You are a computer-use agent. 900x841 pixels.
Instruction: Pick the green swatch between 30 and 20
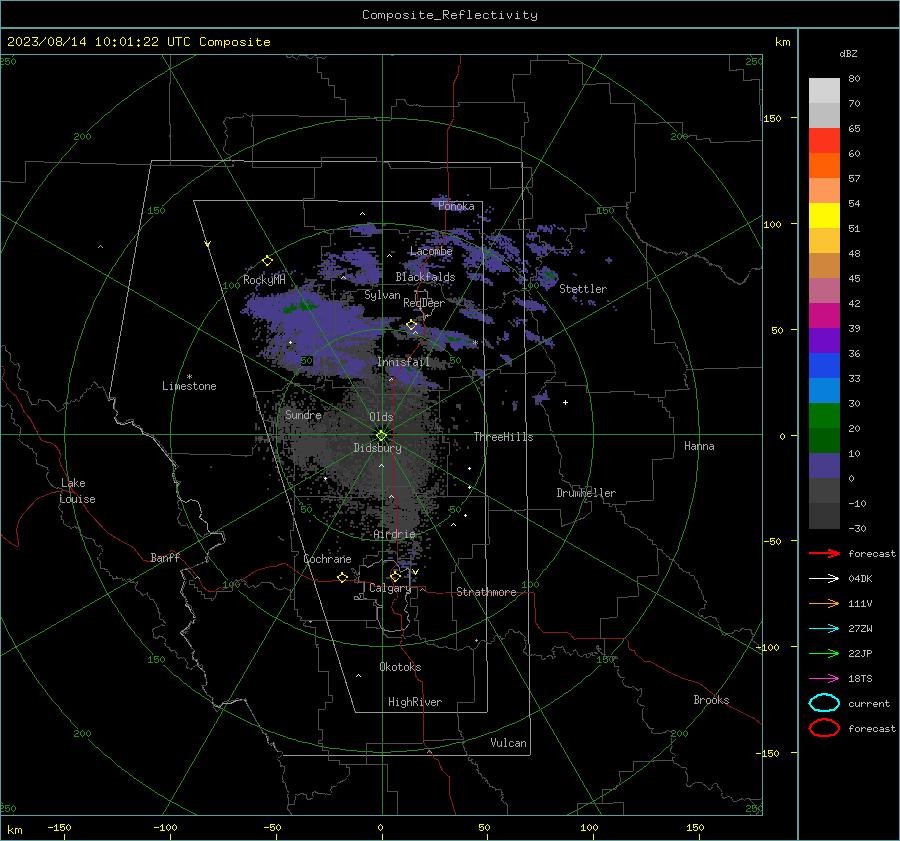pyautogui.click(x=824, y=415)
